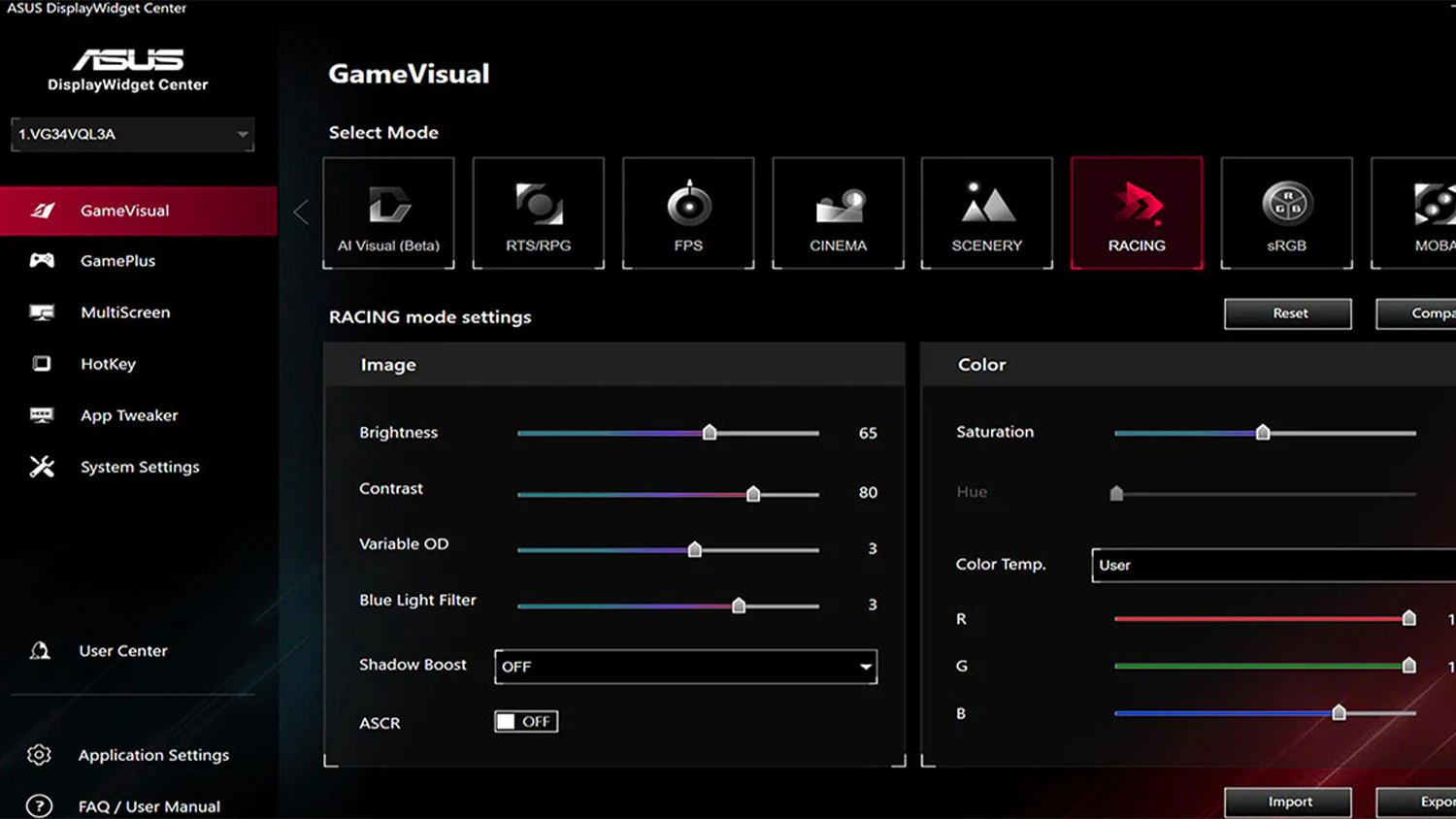Open the System Settings menu label
The image size is (1456, 819).
[x=140, y=467]
